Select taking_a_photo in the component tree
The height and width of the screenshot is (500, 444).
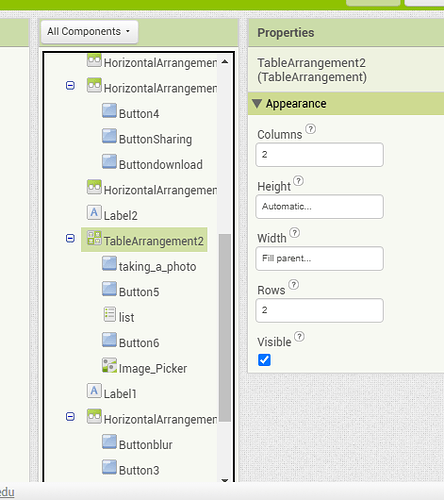(157, 267)
